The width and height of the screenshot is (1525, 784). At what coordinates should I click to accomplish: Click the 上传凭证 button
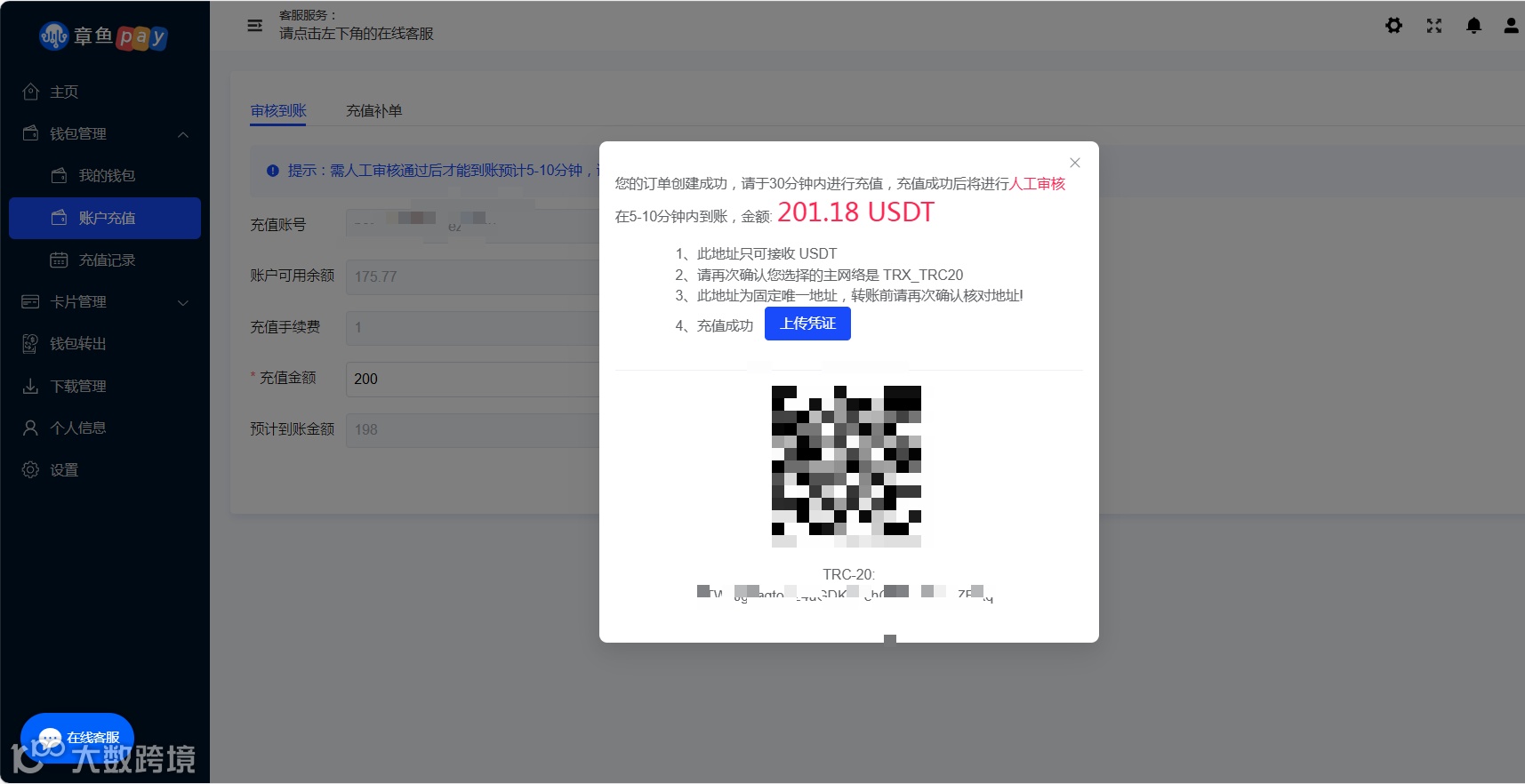(807, 324)
